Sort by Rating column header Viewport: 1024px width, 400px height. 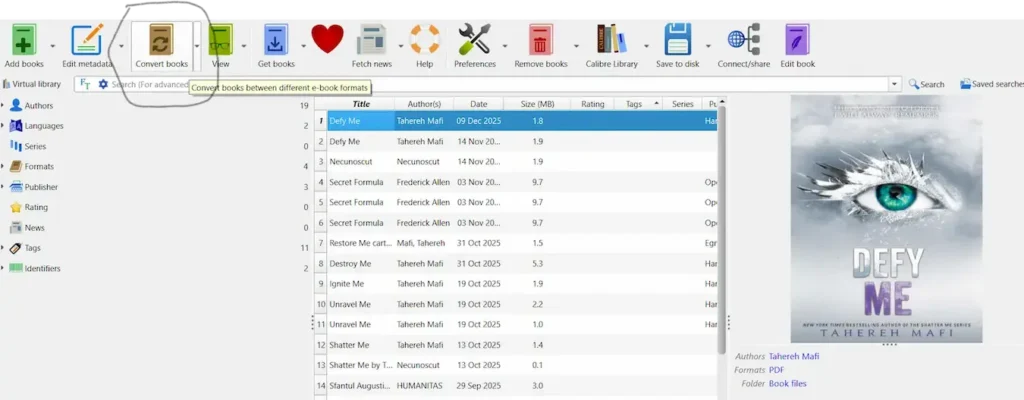592,104
